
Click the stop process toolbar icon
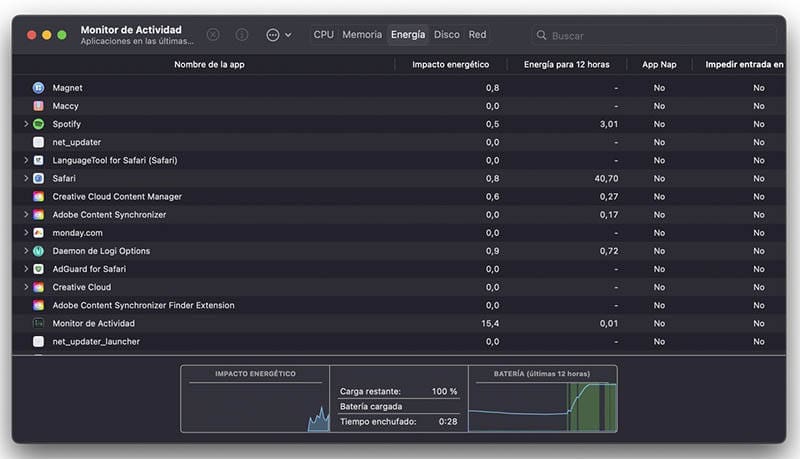[213, 35]
